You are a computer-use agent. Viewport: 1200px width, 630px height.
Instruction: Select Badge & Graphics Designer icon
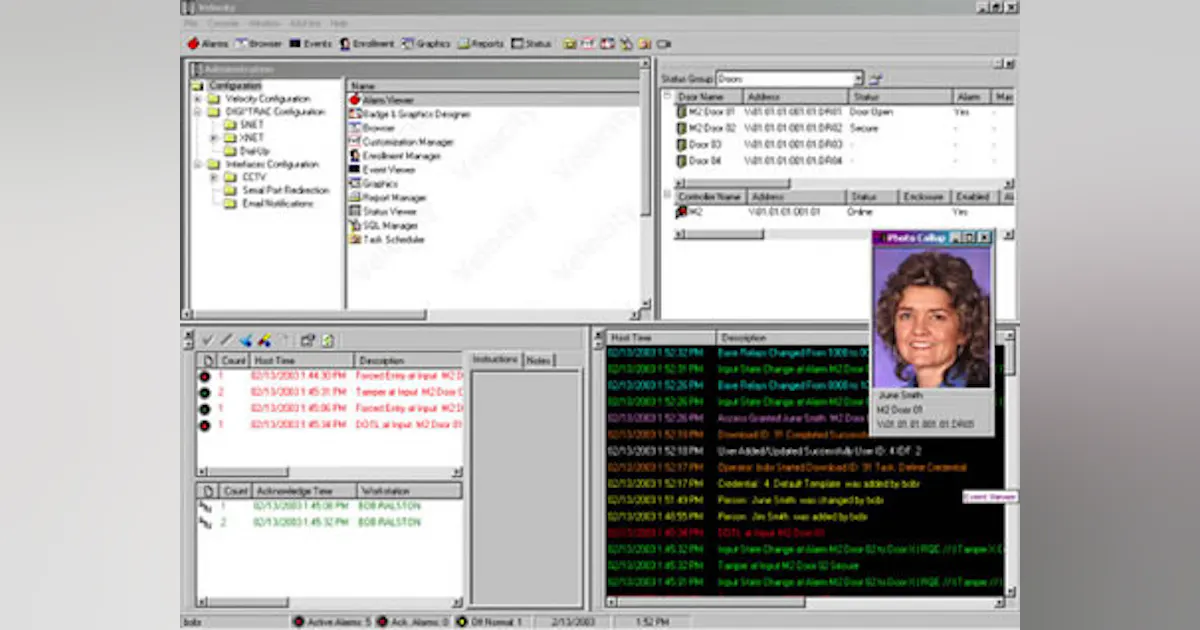click(x=355, y=114)
